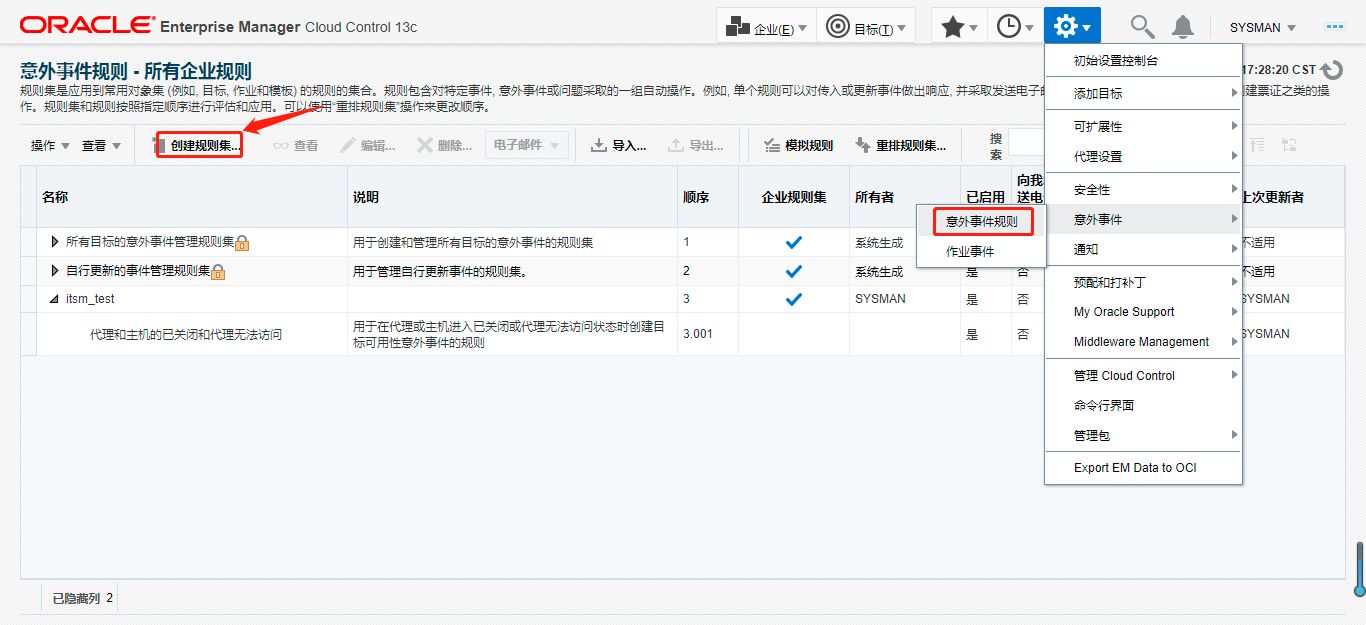Click the 创建规则集 (Create Rule Set) button
This screenshot has height=625, width=1366.
coord(199,145)
